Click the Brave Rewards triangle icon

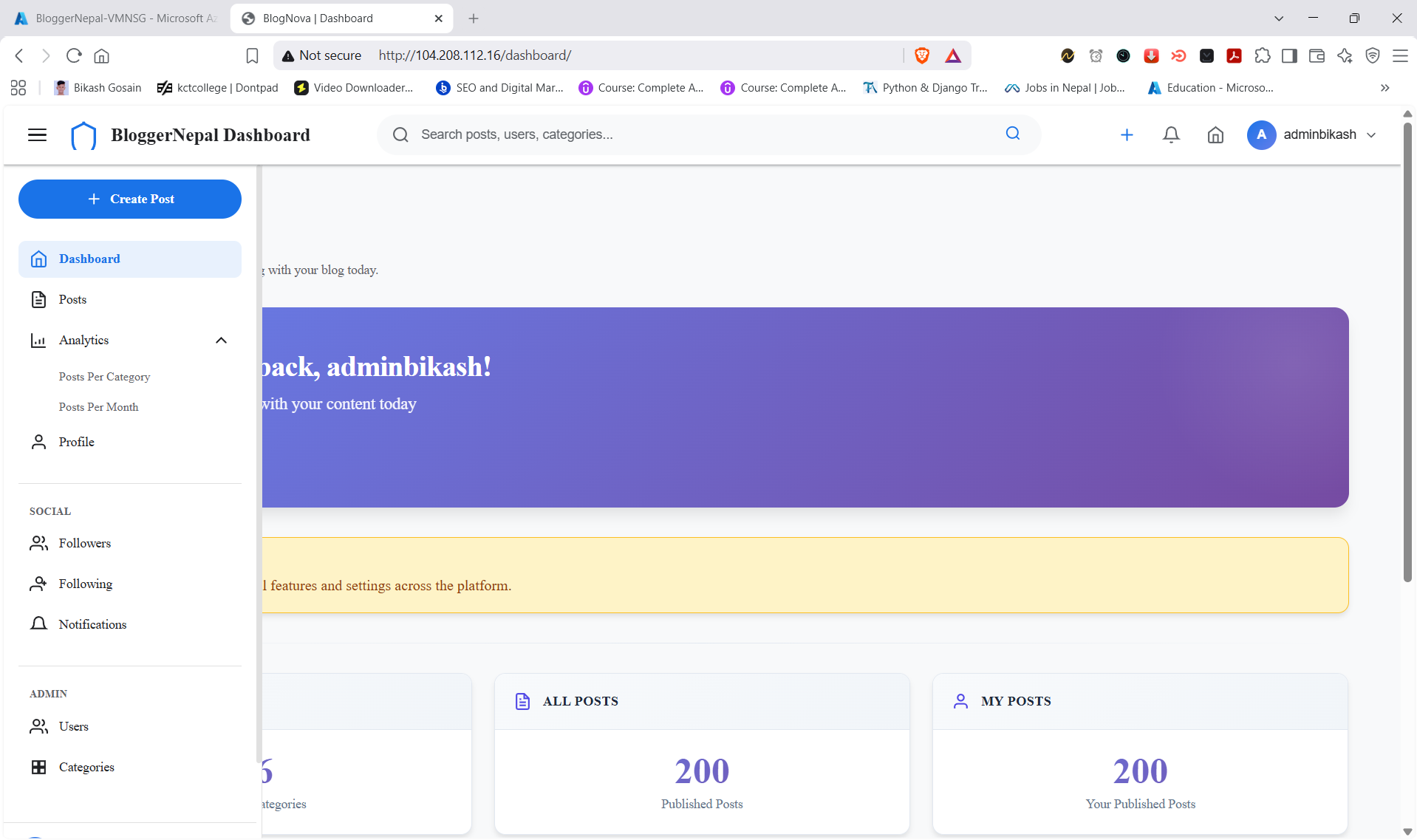point(953,55)
